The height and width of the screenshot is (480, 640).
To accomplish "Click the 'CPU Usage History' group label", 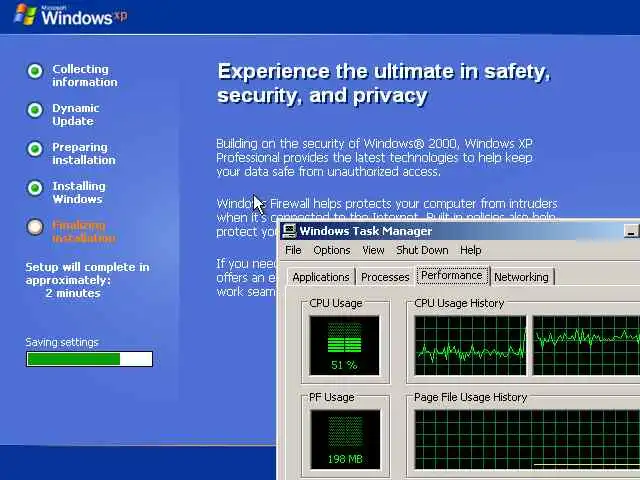I will (x=459, y=303).
